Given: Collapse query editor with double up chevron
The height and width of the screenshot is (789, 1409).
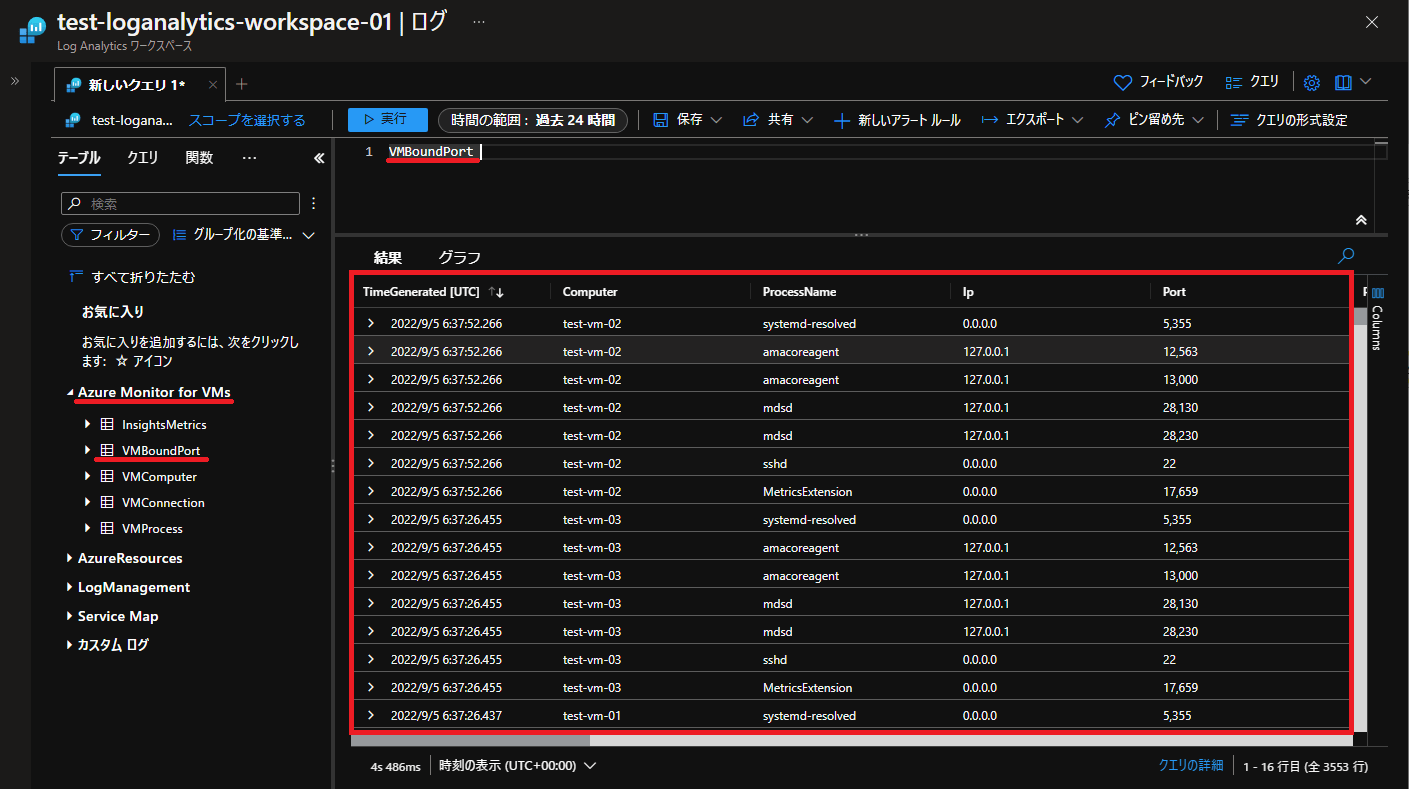Looking at the screenshot, I should pyautogui.click(x=1360, y=219).
